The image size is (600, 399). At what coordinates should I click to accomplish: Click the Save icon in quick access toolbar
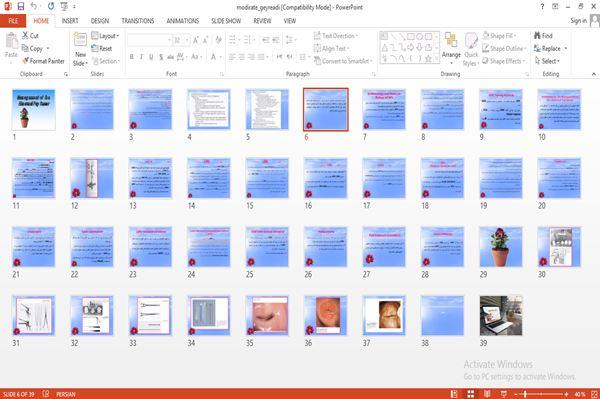pyautogui.click(x=21, y=6)
